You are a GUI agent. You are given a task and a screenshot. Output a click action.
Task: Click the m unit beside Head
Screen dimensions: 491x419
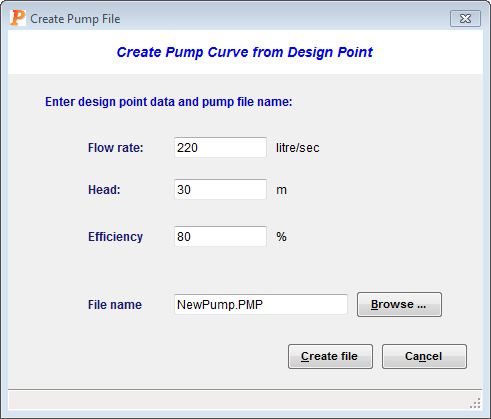(x=281, y=190)
